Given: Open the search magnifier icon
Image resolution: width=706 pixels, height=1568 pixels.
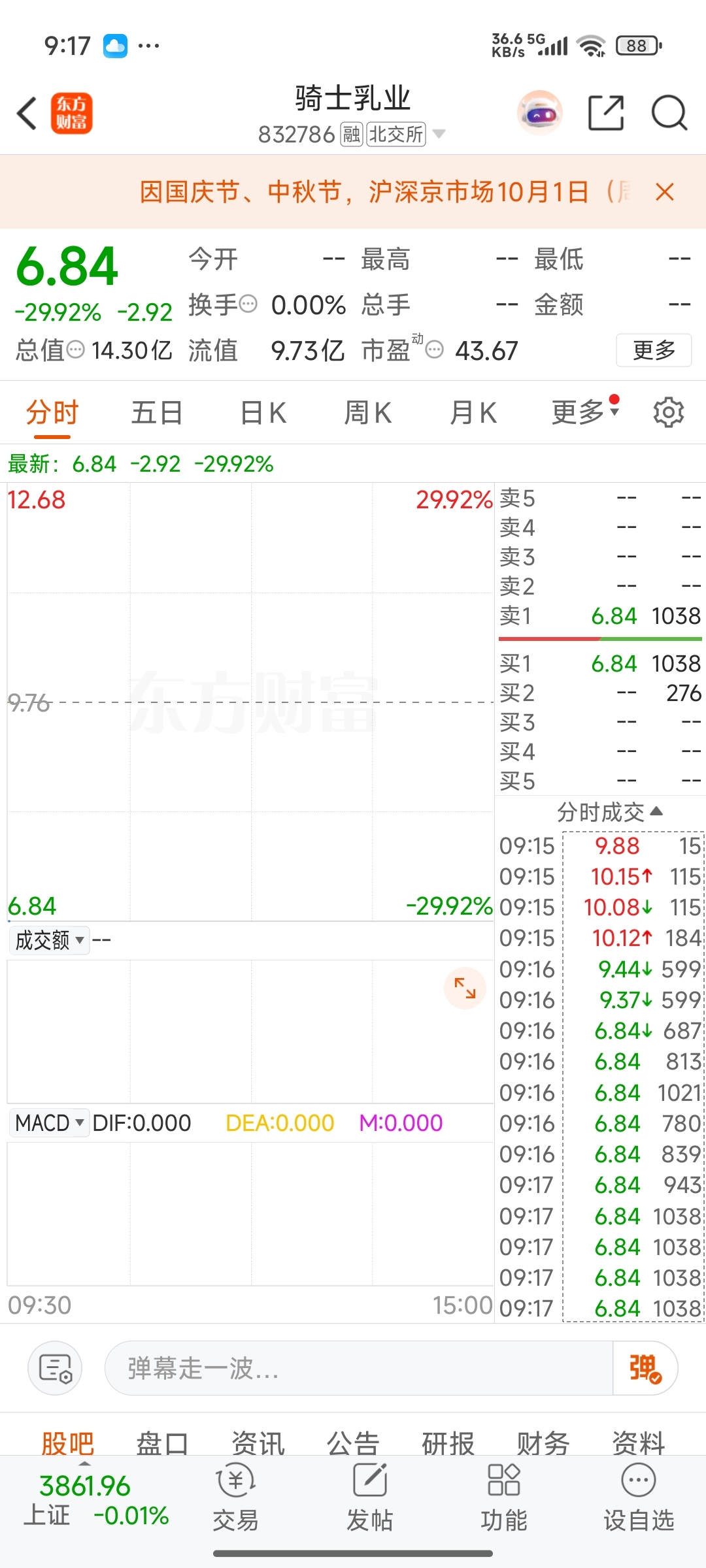Looking at the screenshot, I should point(669,113).
